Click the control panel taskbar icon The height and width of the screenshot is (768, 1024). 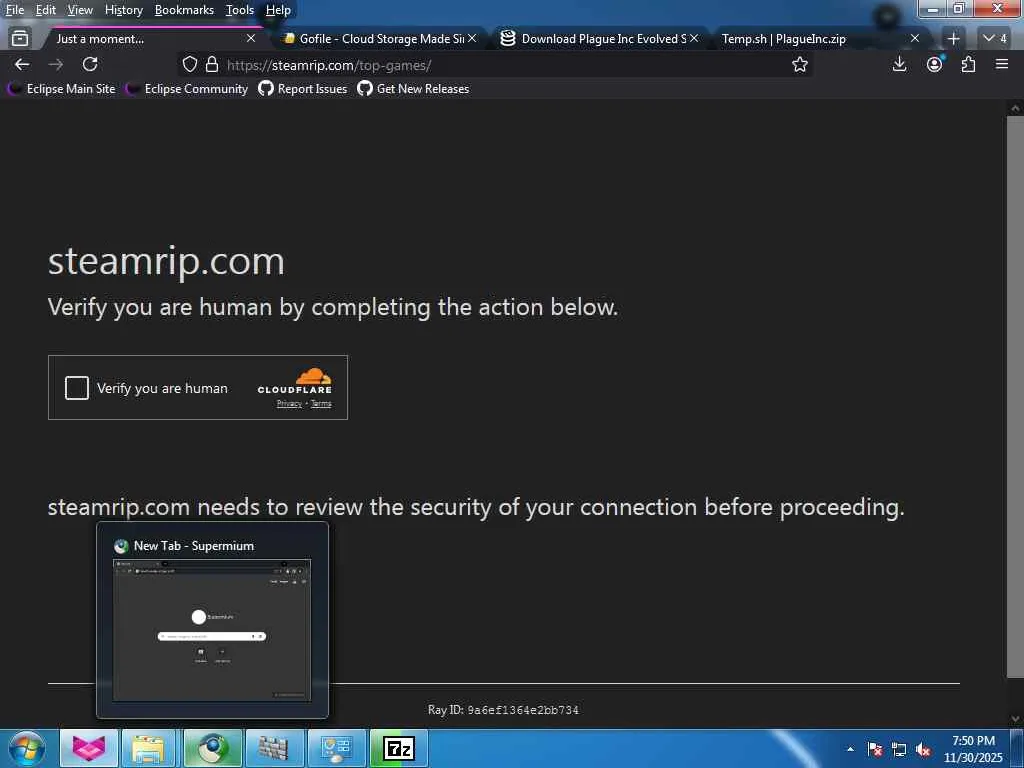tap(336, 748)
